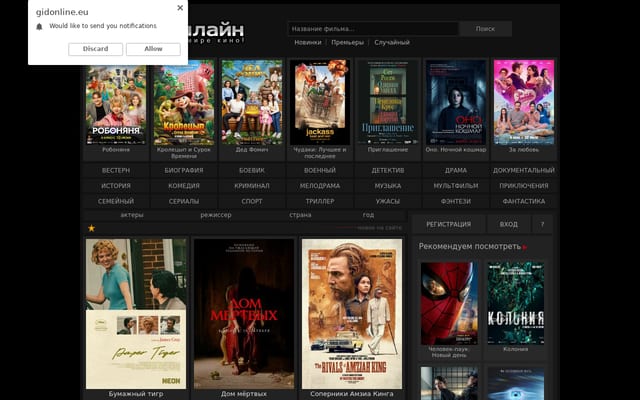Select the Фантастика genre
This screenshot has height=400, width=640.
[x=524, y=201]
